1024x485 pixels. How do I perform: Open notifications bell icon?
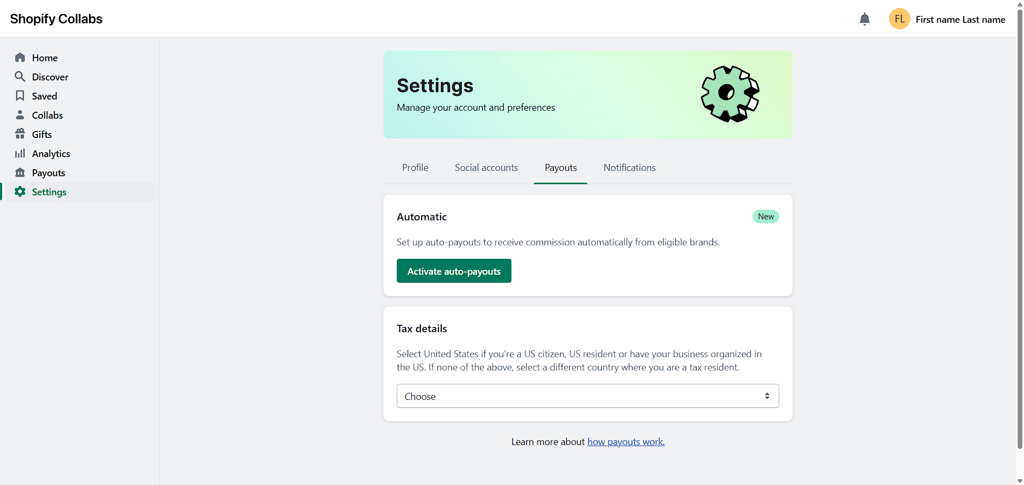[865, 20]
